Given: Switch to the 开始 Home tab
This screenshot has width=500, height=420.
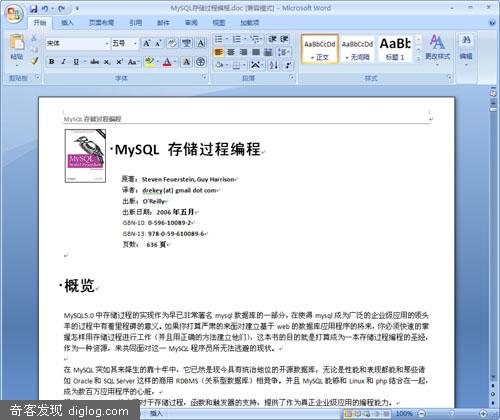Looking at the screenshot, I should coord(40,23).
